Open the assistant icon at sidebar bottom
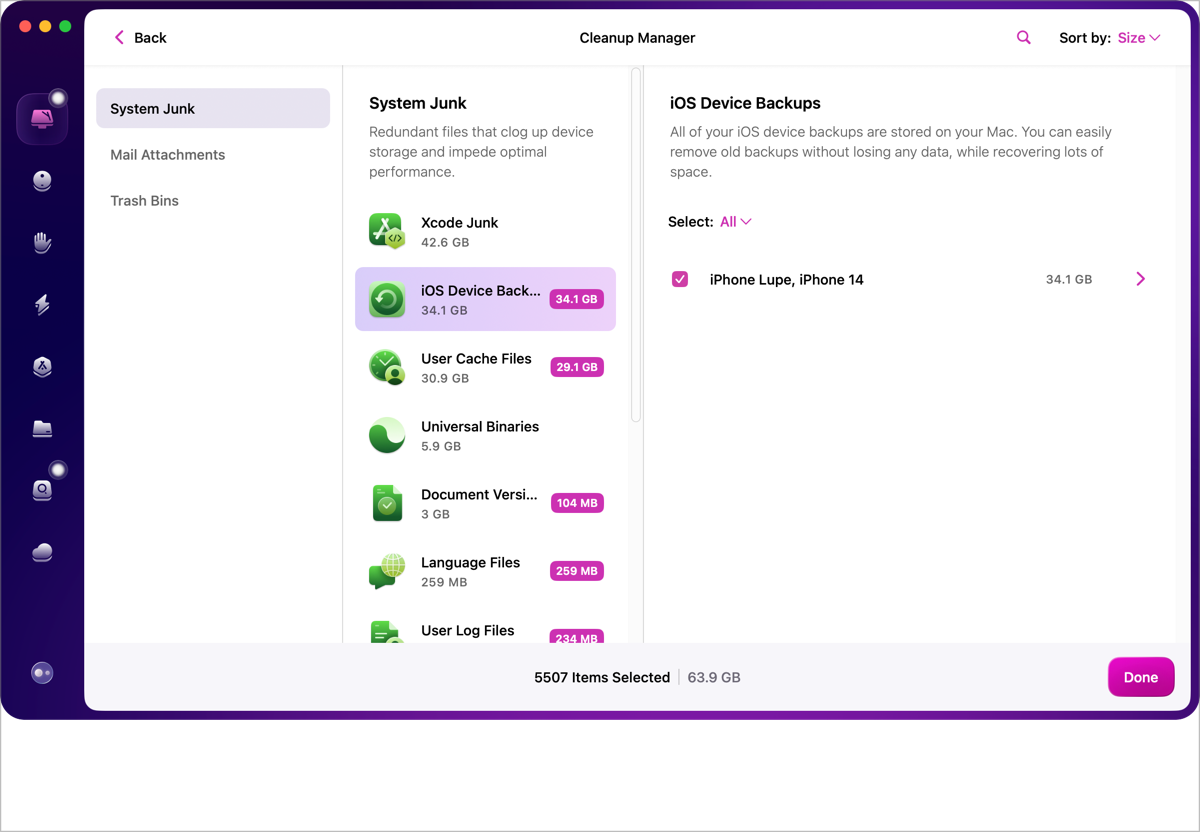 42,674
